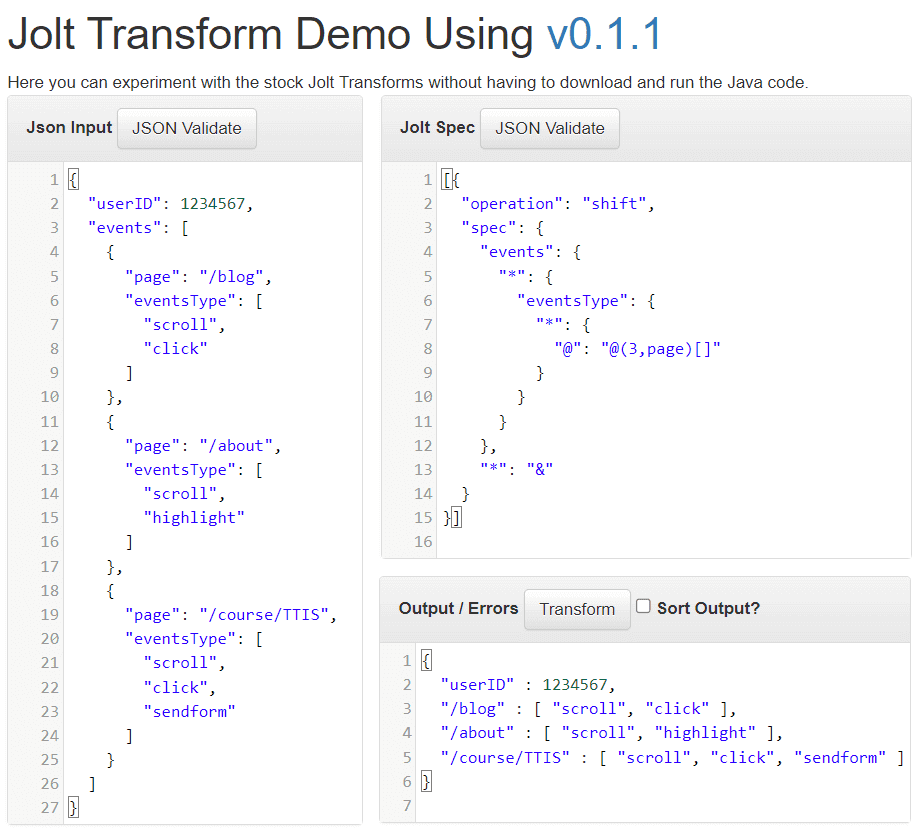
Task: Select the "highlight" value in Json Input
Action: (x=194, y=517)
